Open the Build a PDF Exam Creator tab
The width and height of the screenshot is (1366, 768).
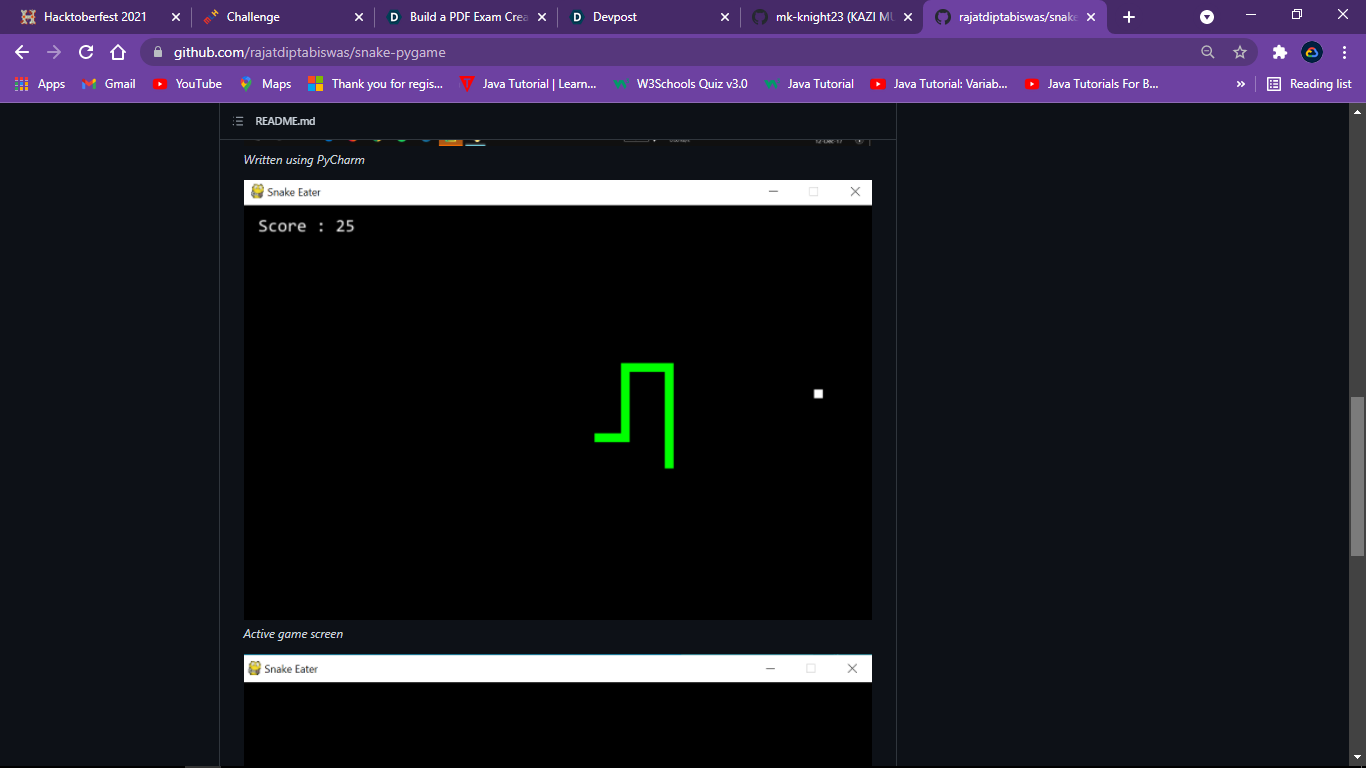click(465, 17)
